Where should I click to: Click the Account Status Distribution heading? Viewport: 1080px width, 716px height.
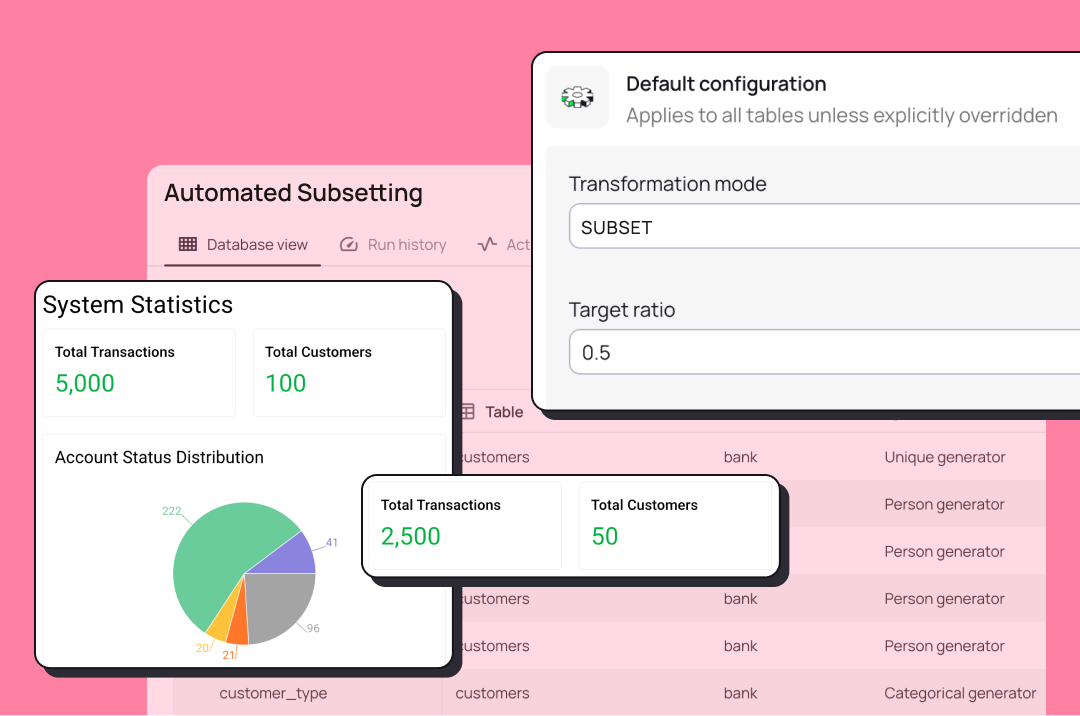(159, 457)
